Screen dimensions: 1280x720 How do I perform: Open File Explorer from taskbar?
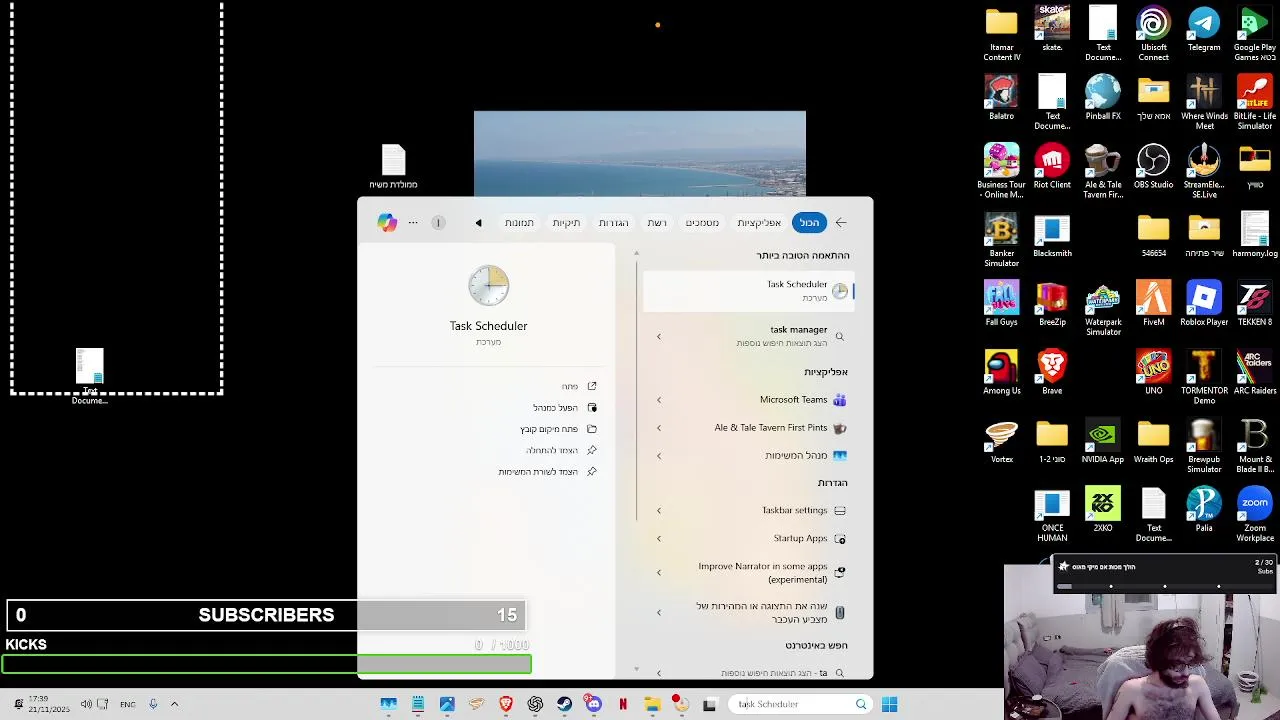pyautogui.click(x=652, y=704)
